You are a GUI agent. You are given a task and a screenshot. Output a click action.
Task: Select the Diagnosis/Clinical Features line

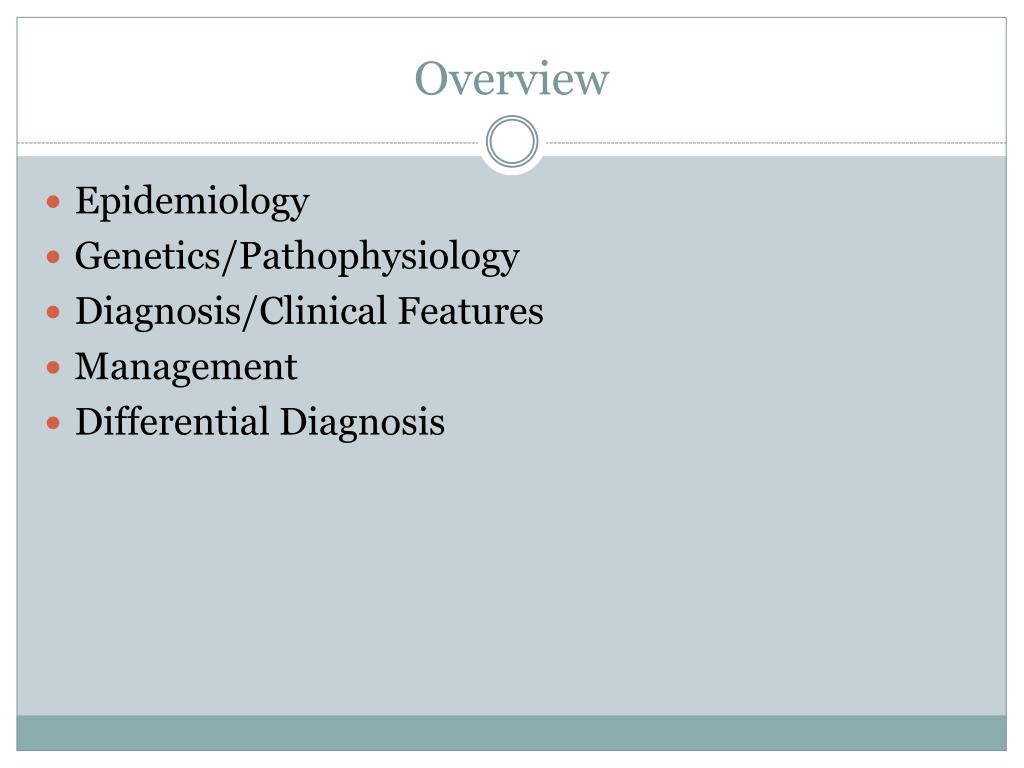[x=309, y=312]
